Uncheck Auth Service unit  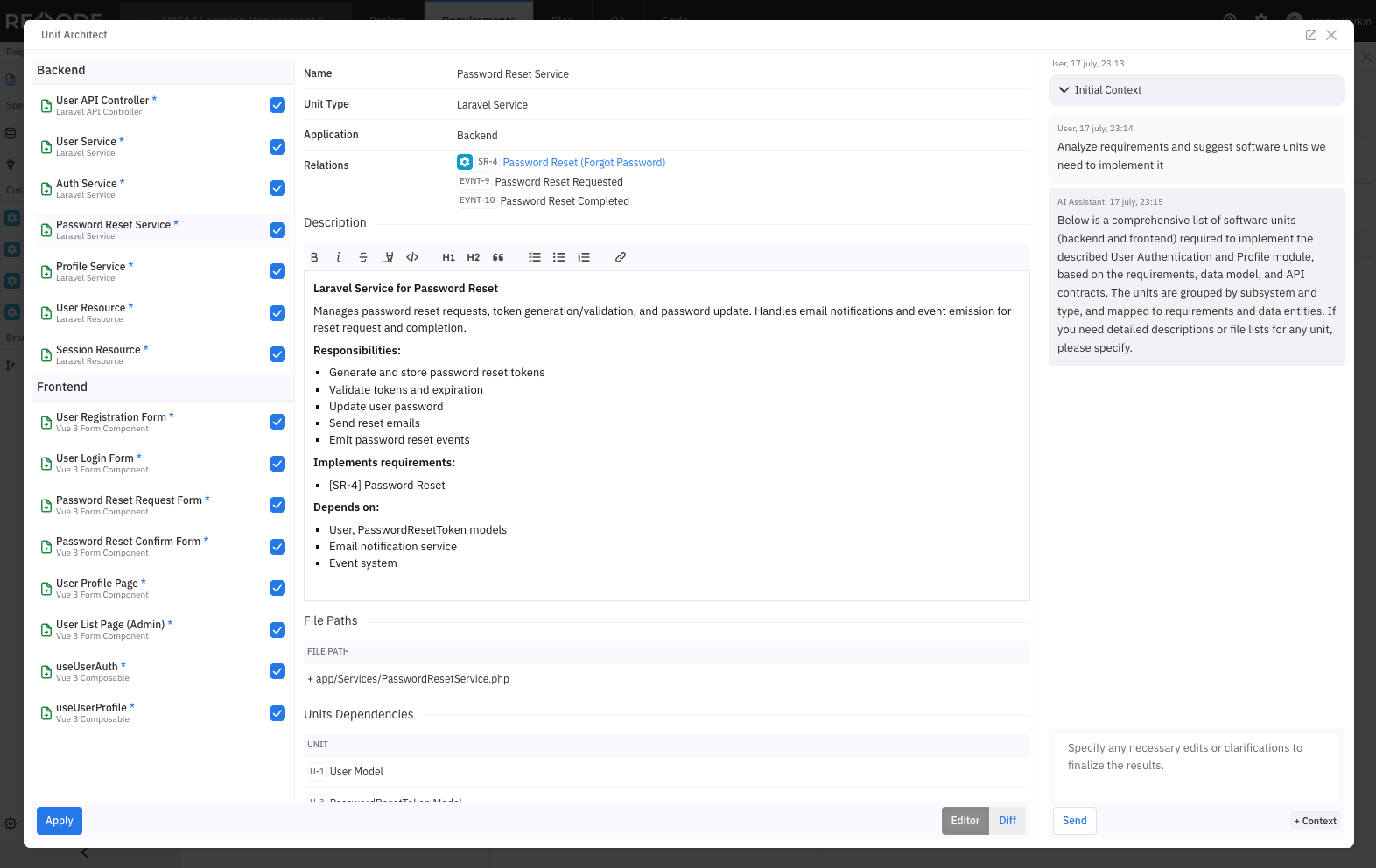point(277,188)
